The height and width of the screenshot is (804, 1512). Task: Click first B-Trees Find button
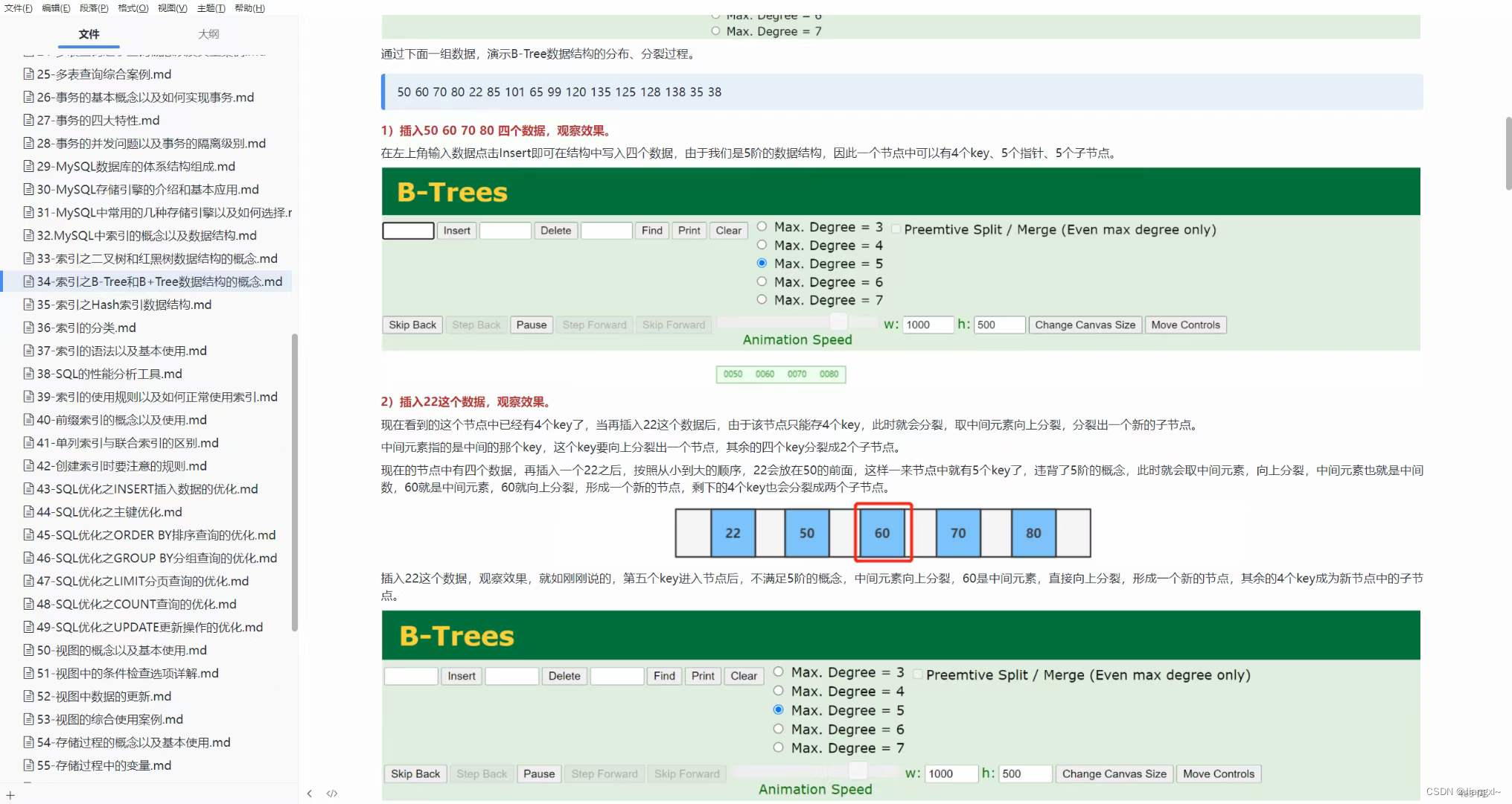coord(651,231)
